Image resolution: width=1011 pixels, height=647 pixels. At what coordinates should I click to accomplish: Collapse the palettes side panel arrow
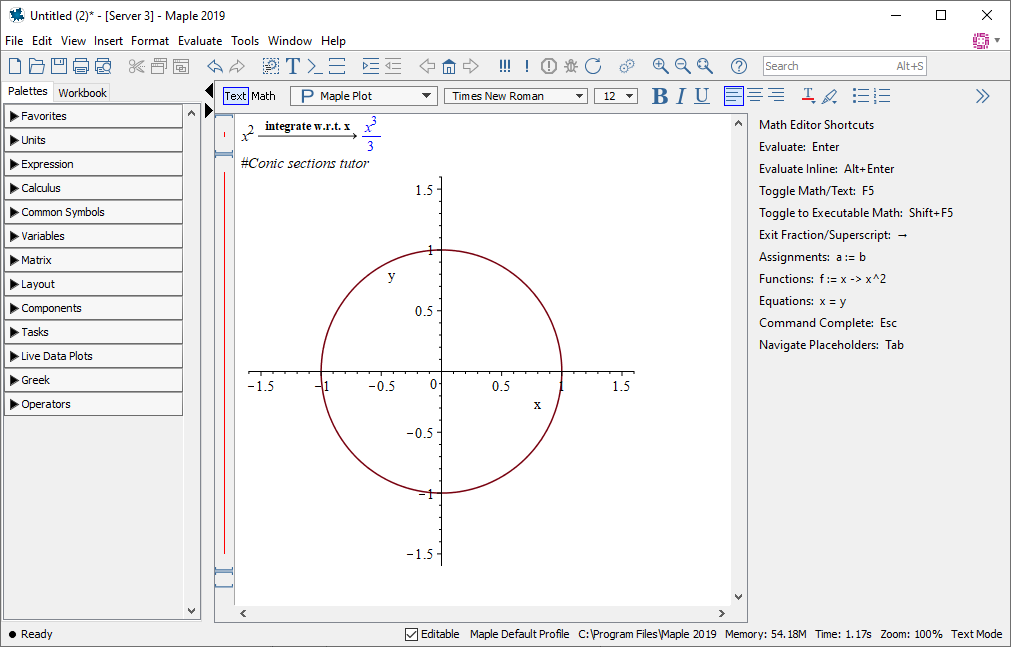[209, 91]
